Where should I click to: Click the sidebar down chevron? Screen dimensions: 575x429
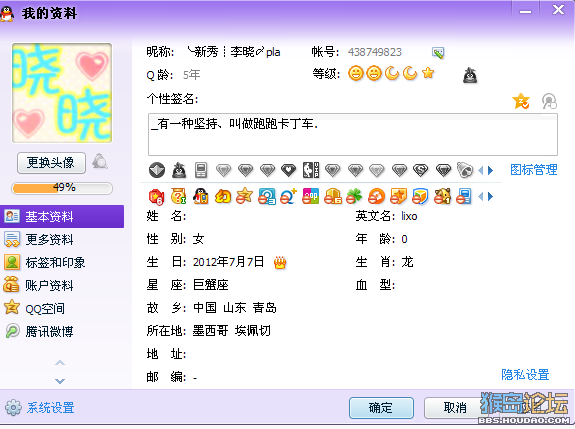coord(60,381)
